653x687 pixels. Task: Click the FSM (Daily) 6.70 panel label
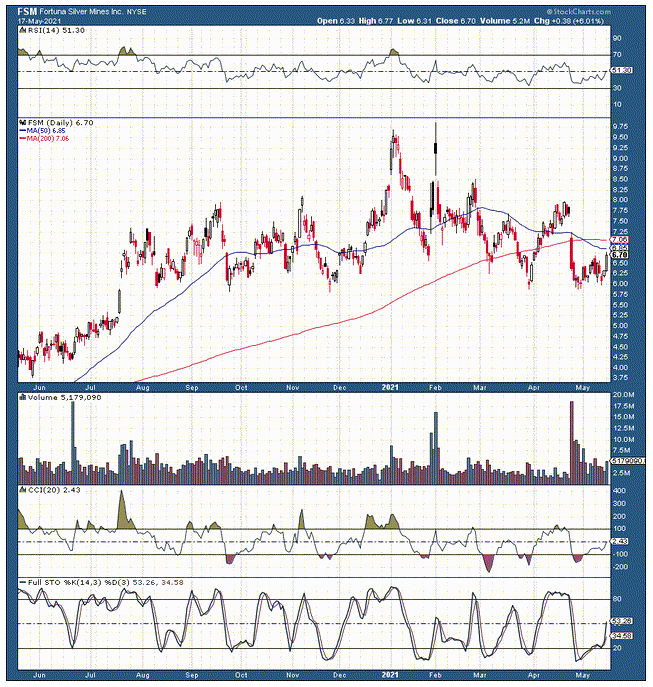click(x=60, y=123)
